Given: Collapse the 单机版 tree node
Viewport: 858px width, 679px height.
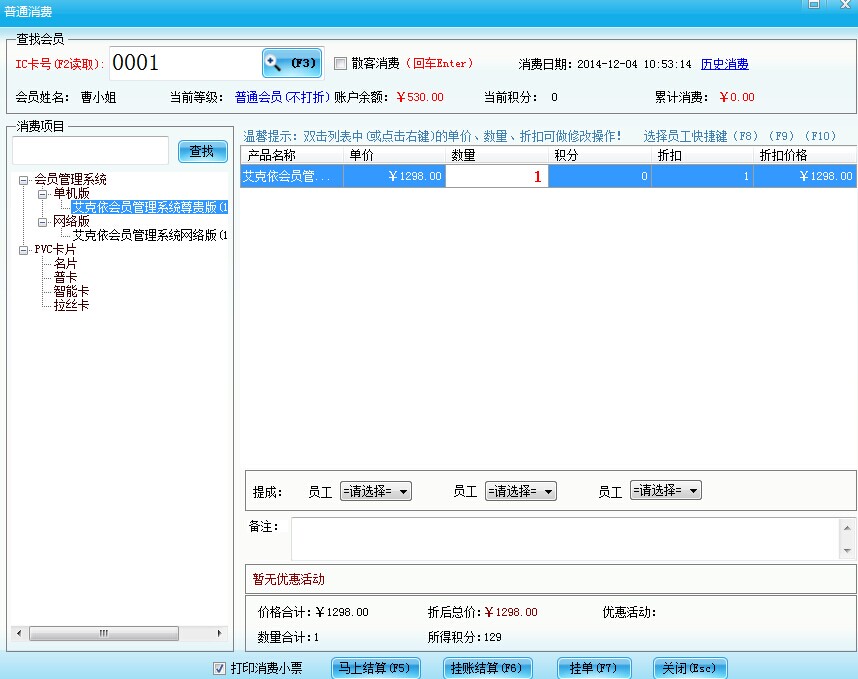Looking at the screenshot, I should 42,194.
